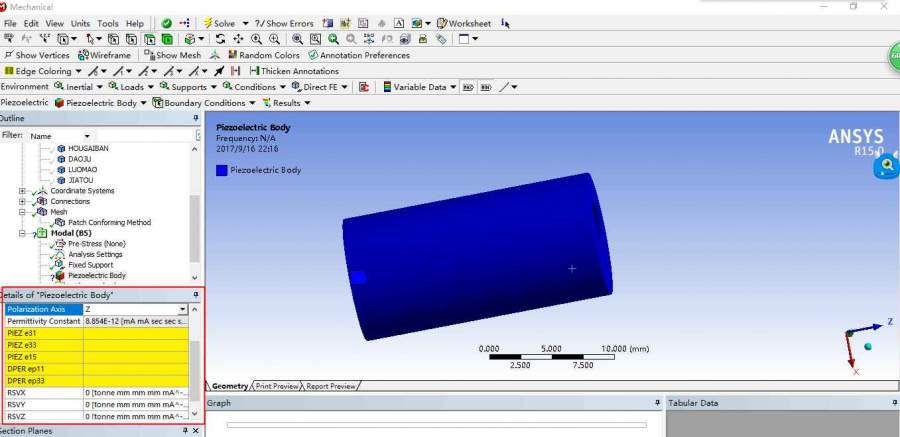Open the File menu

(x=10, y=24)
